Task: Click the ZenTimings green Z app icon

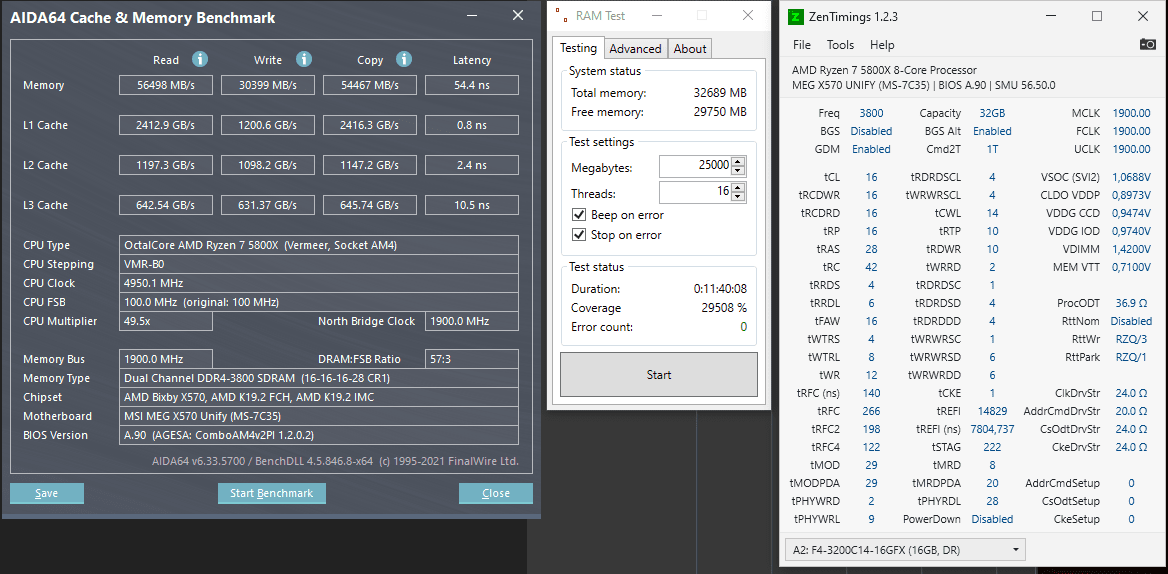Action: click(x=796, y=16)
